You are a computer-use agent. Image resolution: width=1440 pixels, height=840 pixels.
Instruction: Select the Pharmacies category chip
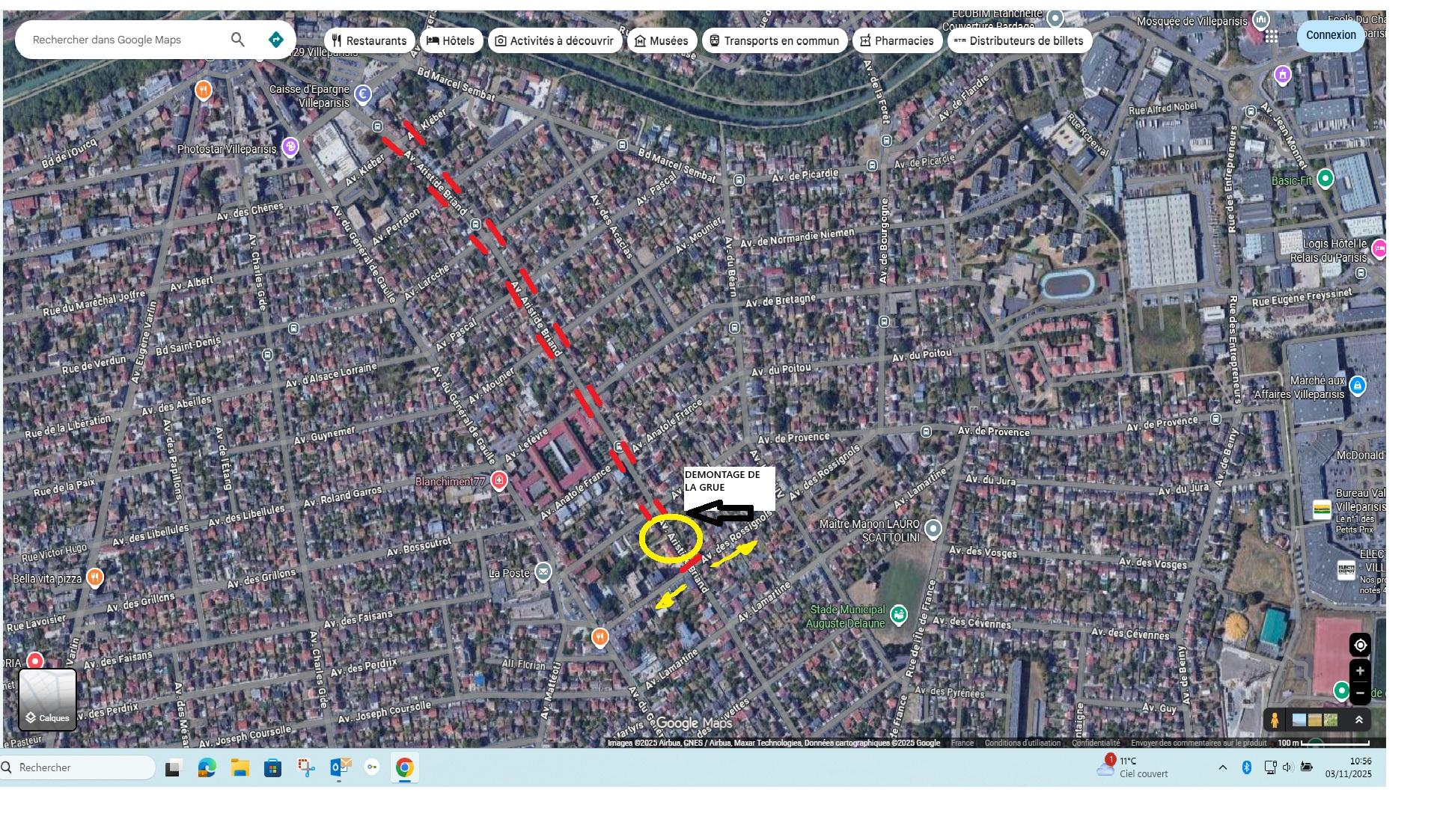[x=896, y=40]
